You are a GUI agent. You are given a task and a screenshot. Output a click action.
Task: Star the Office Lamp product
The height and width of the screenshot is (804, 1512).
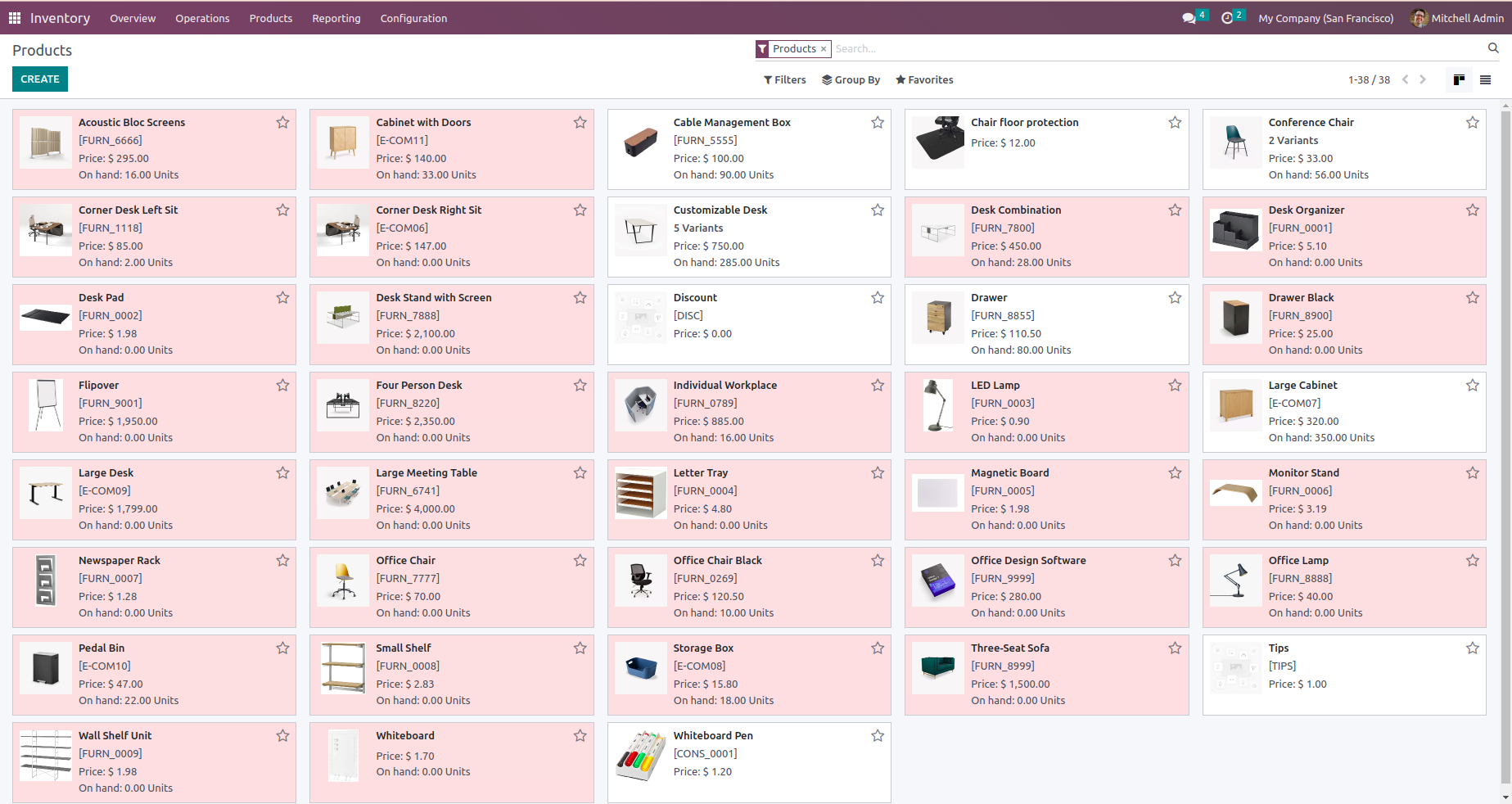1472,561
